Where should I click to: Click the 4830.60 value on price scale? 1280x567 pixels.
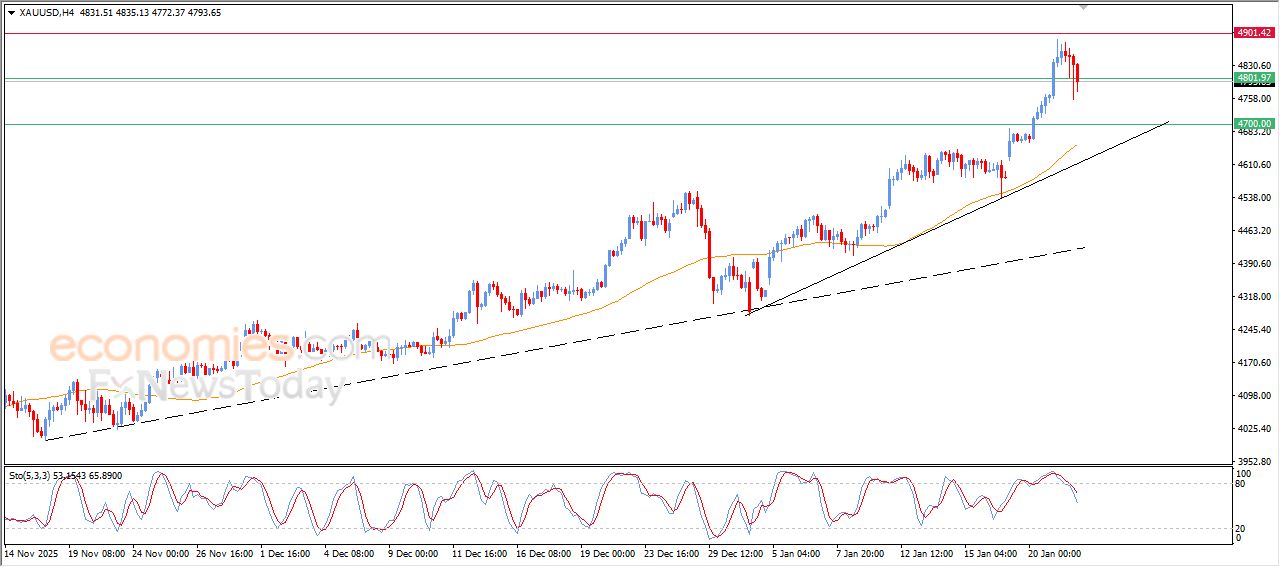pyautogui.click(x=1253, y=66)
